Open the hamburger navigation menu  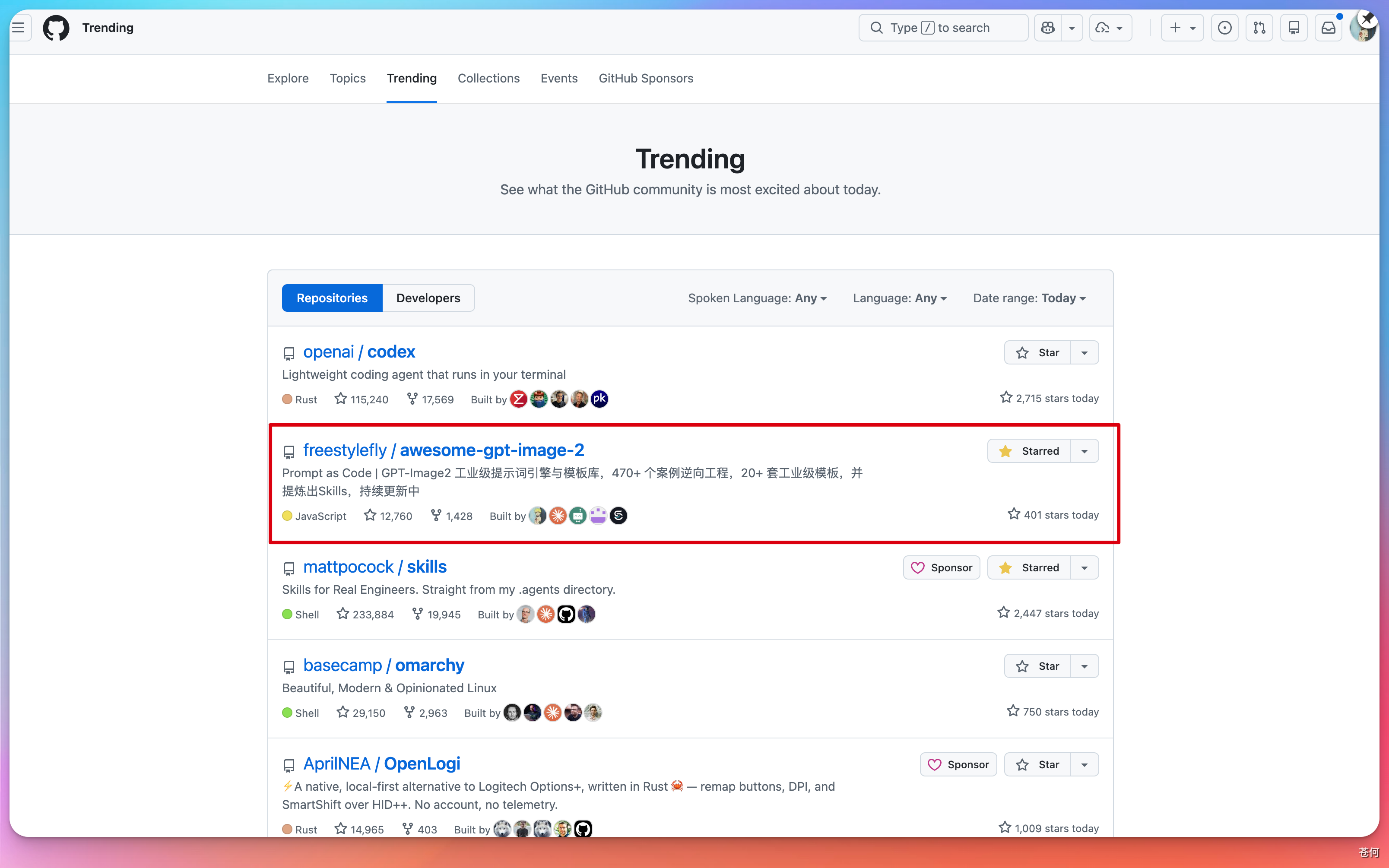click(19, 28)
